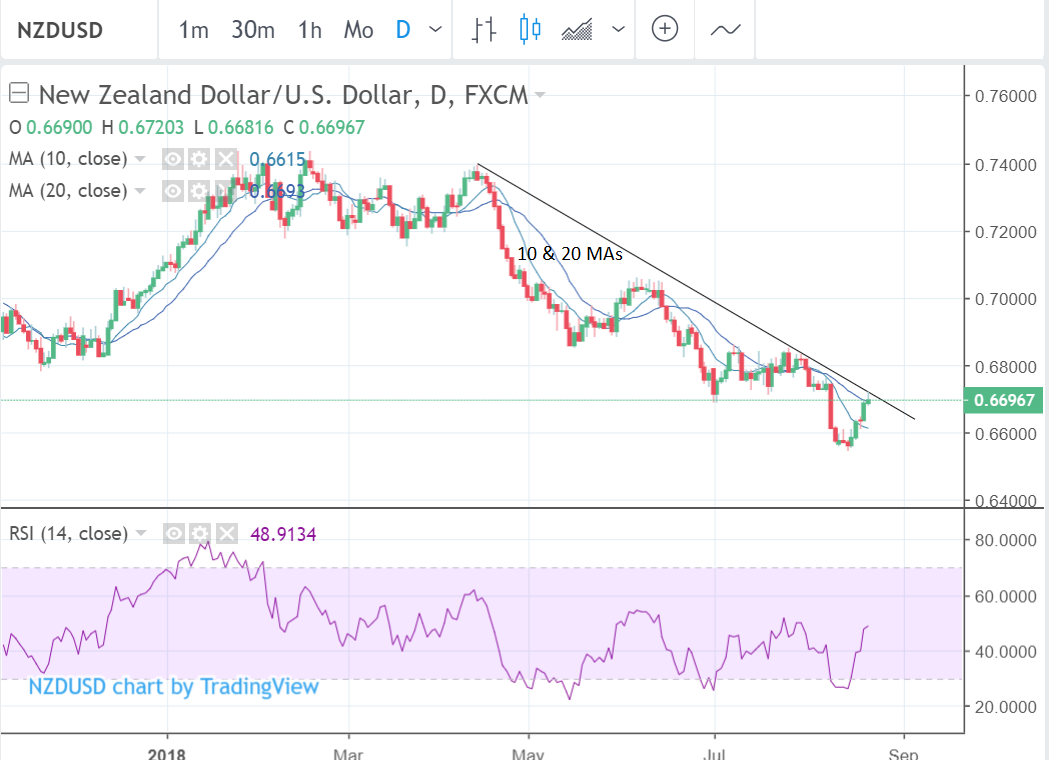The width and height of the screenshot is (1049, 760).
Task: Open the chart style dropdown arrow
Action: (619, 29)
